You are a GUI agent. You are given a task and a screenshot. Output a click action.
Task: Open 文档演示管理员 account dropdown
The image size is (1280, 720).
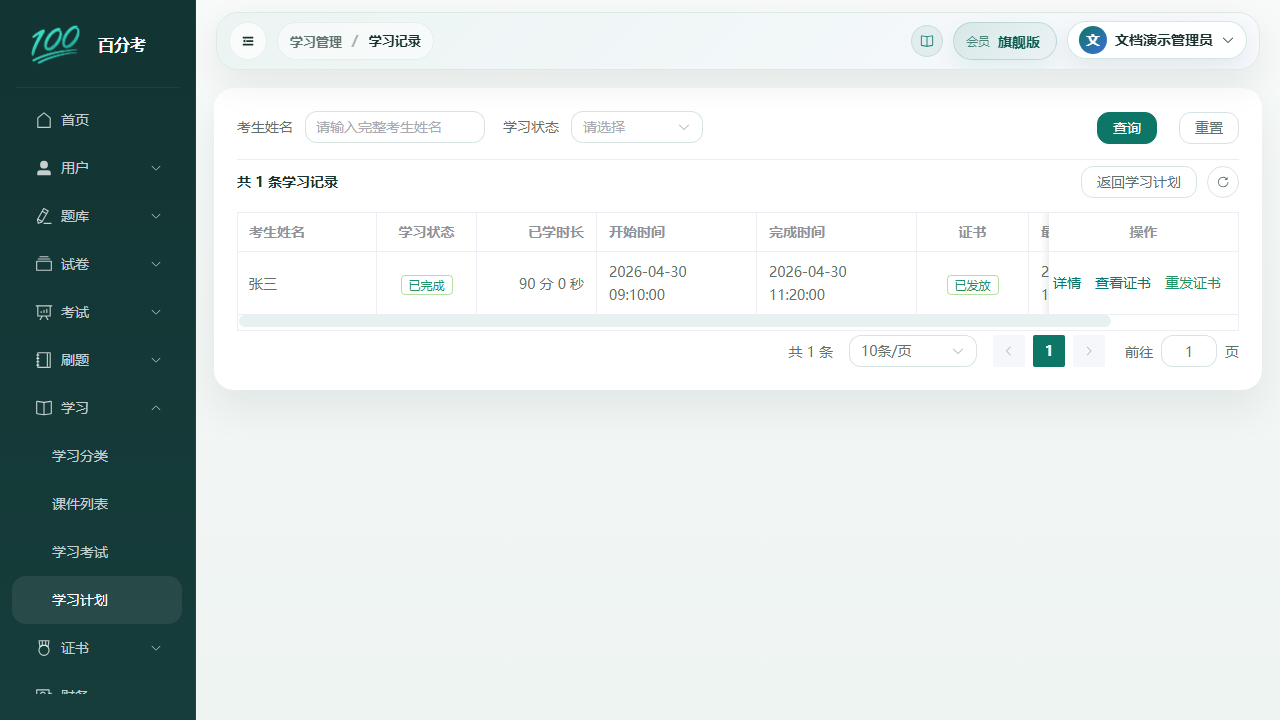(x=1157, y=40)
